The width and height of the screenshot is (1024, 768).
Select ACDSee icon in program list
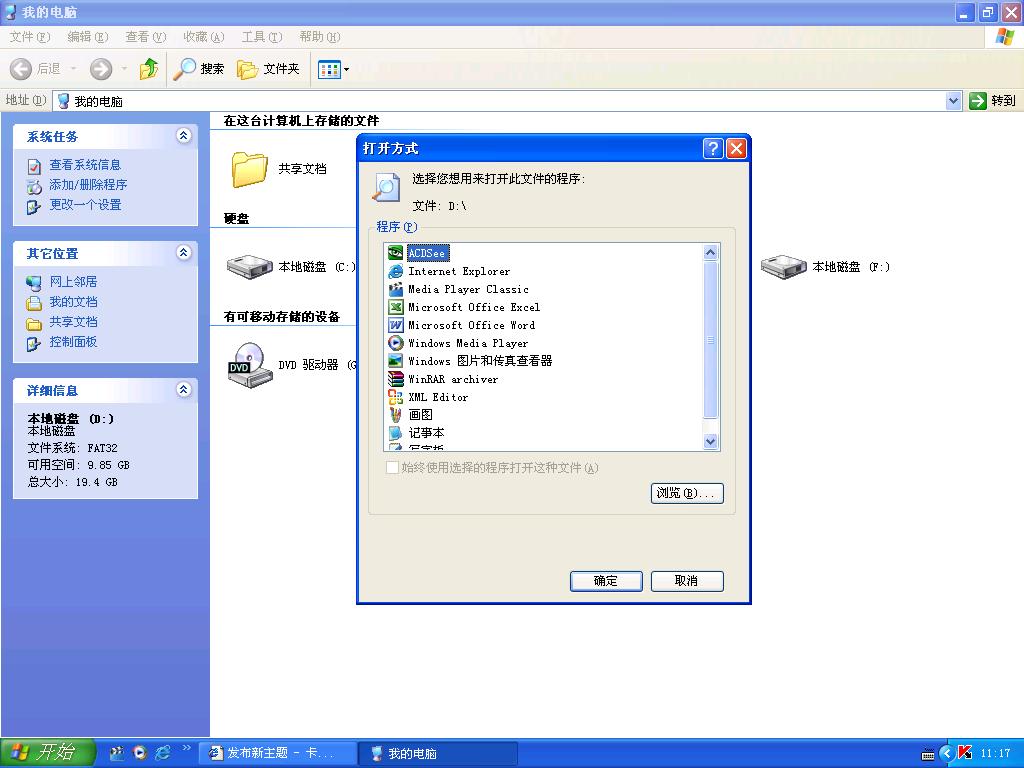[x=395, y=253]
